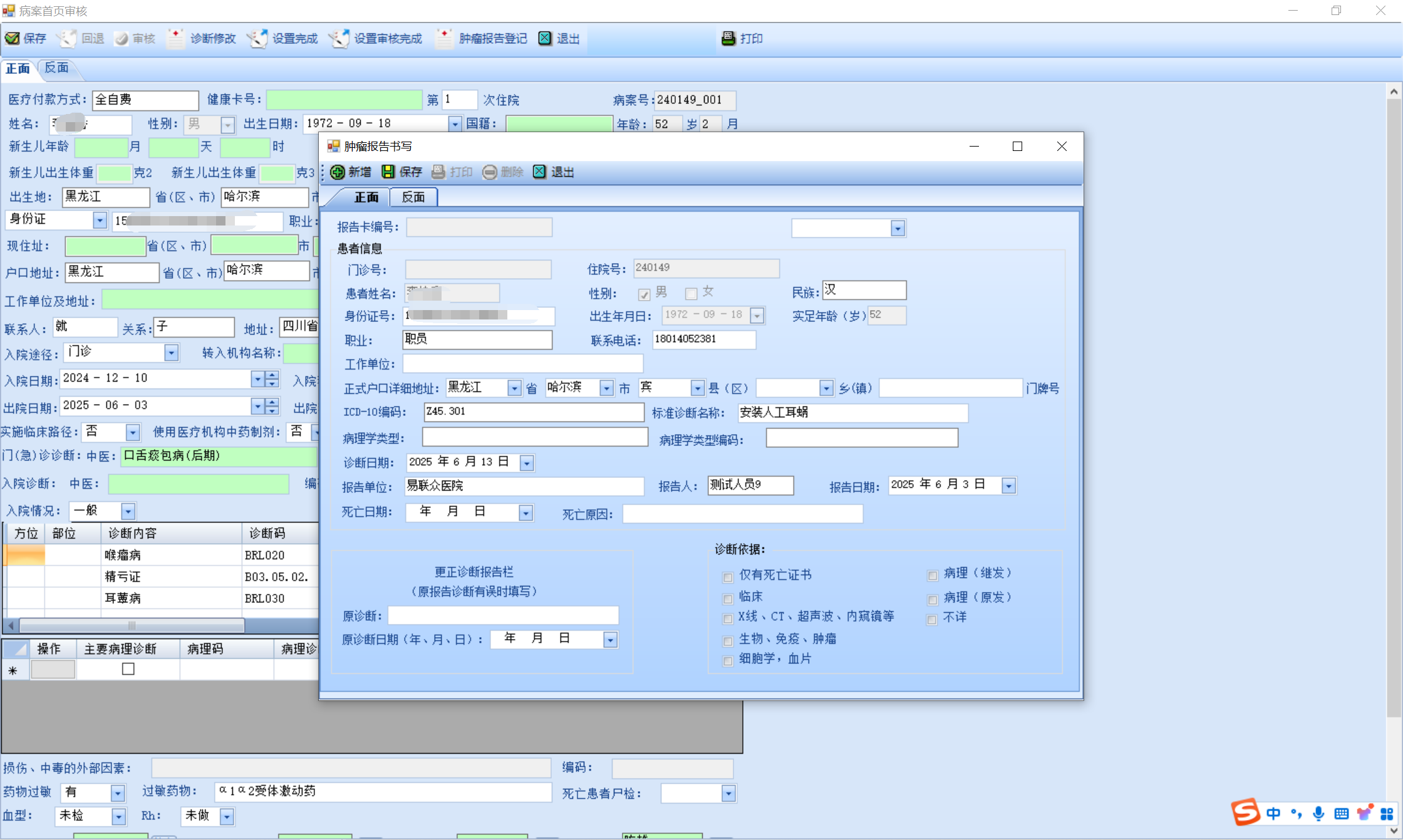The image size is (1403, 840).
Task: Tick the 仅有死亡证书 checkbox
Action: [728, 577]
